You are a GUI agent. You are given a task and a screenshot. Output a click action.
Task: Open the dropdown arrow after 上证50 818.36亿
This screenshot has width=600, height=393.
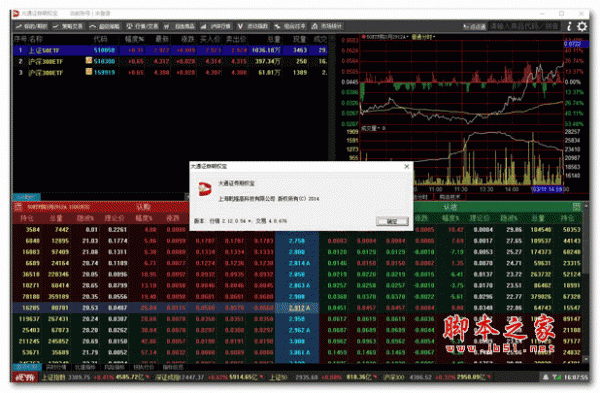pyautogui.click(x=375, y=378)
